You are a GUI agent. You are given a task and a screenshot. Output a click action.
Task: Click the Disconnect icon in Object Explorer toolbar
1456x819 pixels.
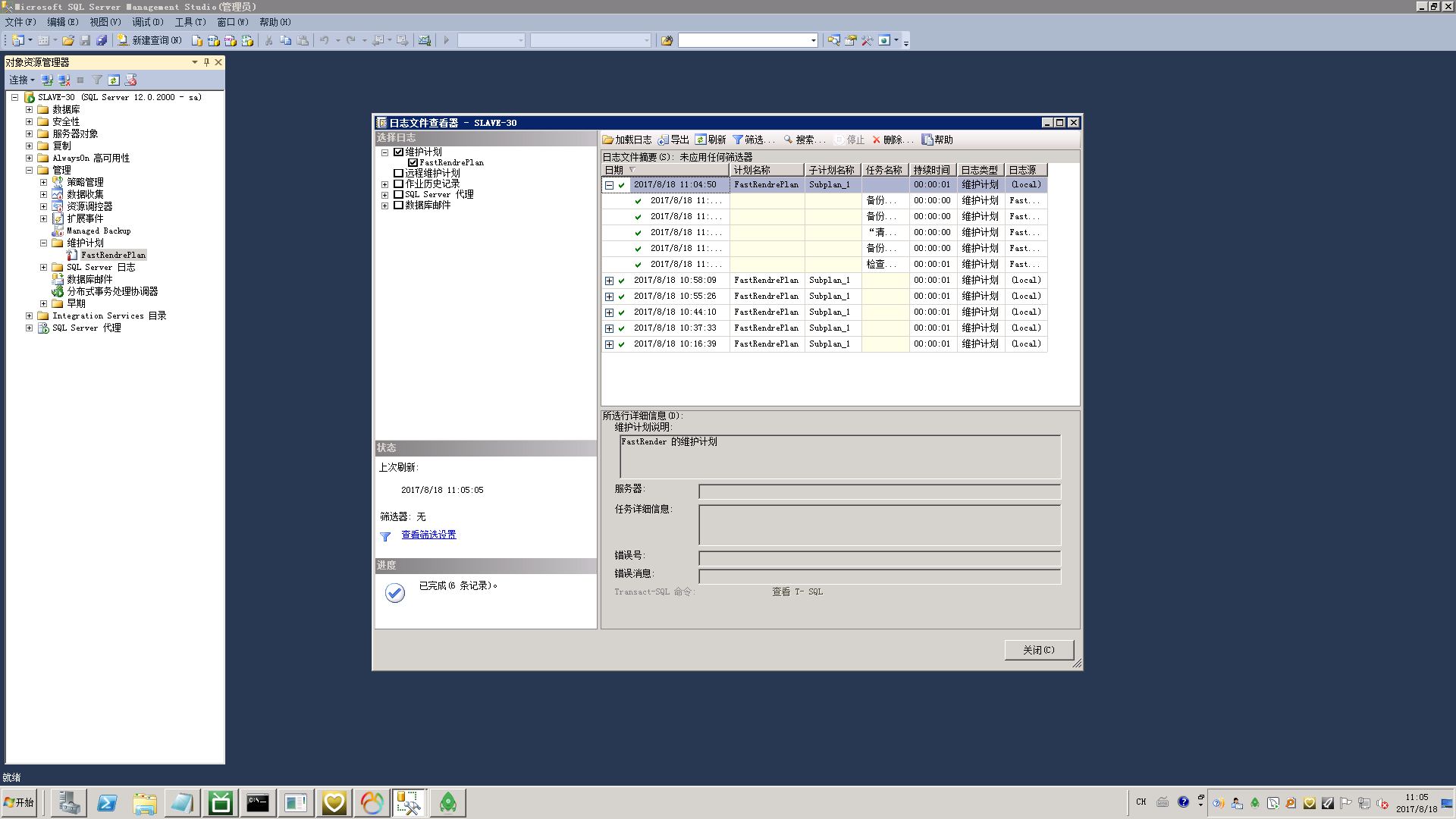pos(64,80)
